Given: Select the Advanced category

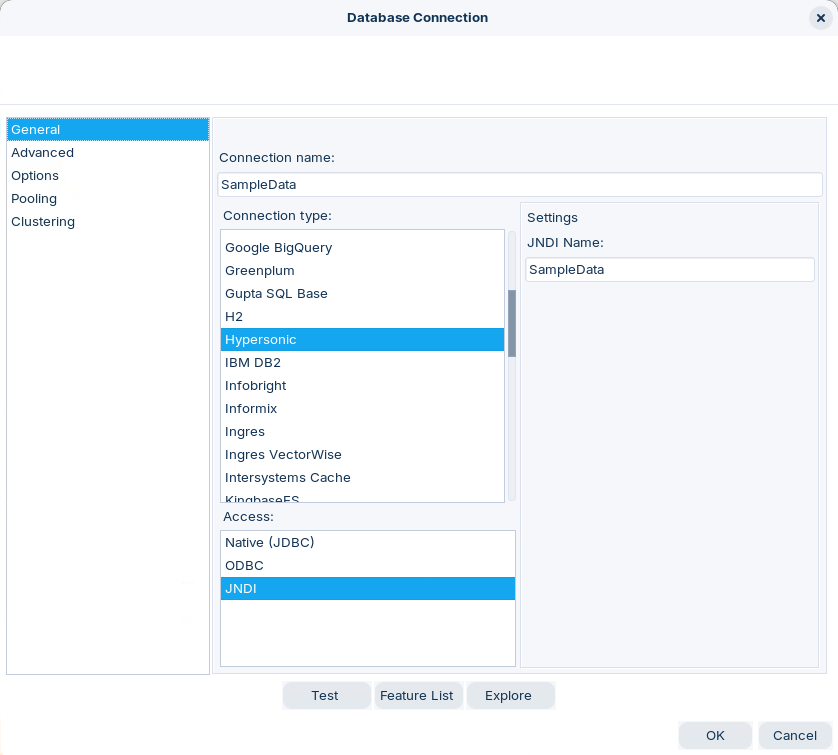Looking at the screenshot, I should 43,153.
